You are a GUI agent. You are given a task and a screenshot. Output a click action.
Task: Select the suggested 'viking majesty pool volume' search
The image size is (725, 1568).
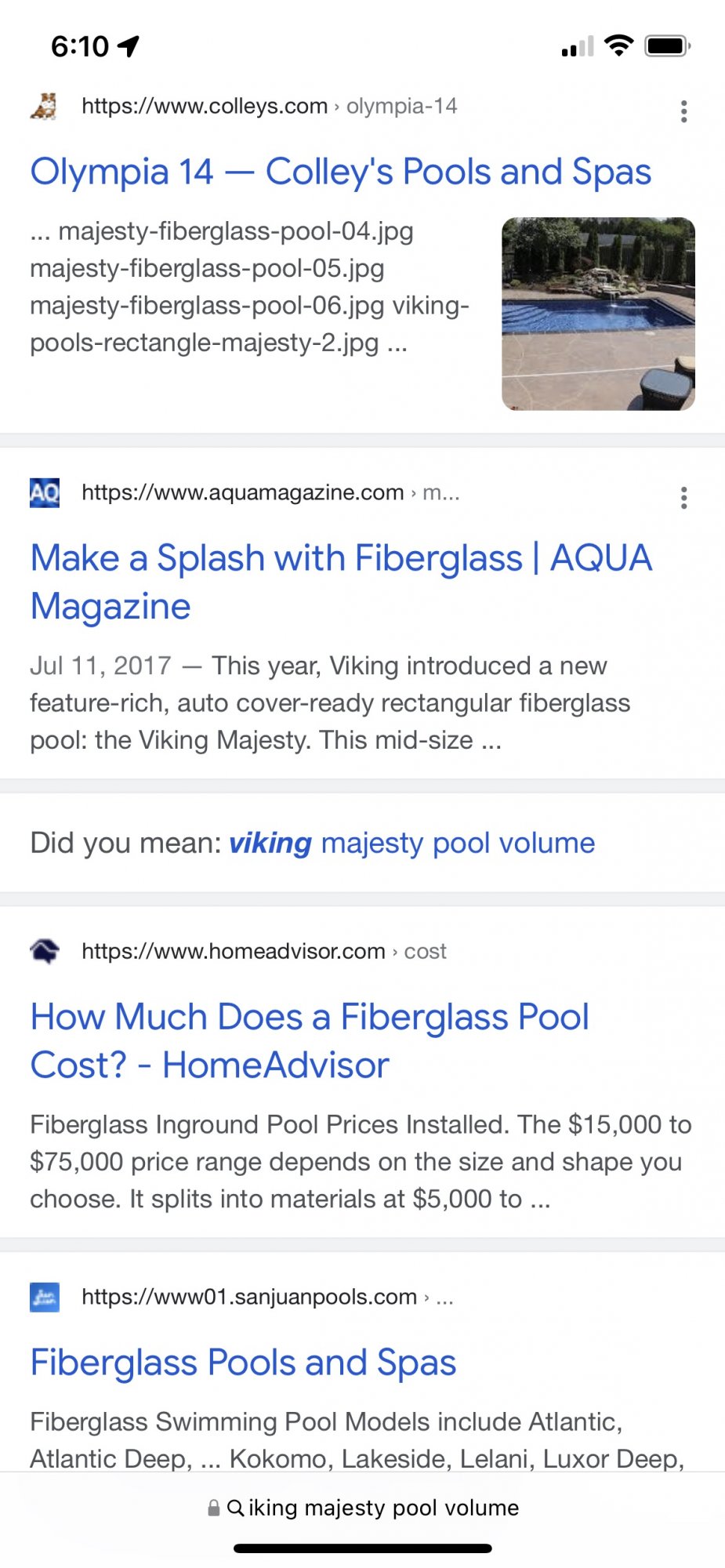point(412,843)
